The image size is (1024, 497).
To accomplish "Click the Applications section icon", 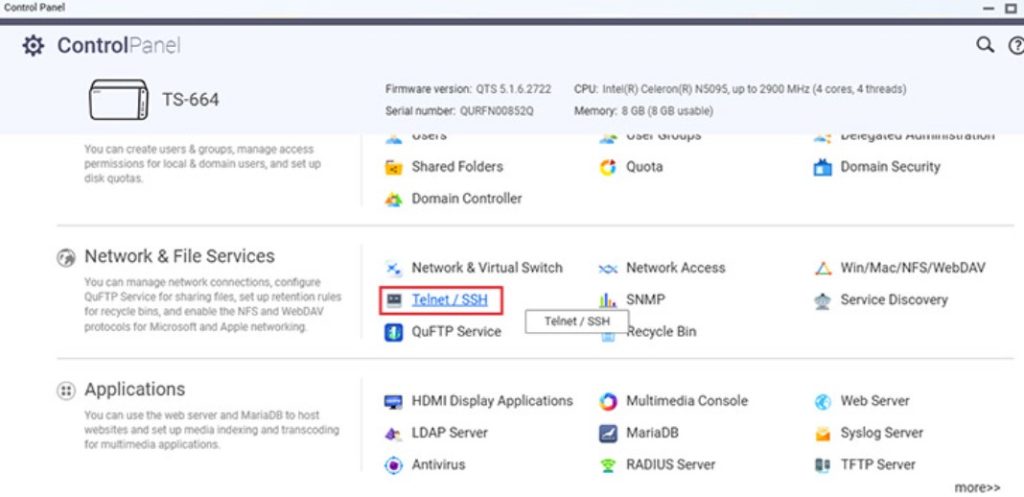I will [66, 391].
